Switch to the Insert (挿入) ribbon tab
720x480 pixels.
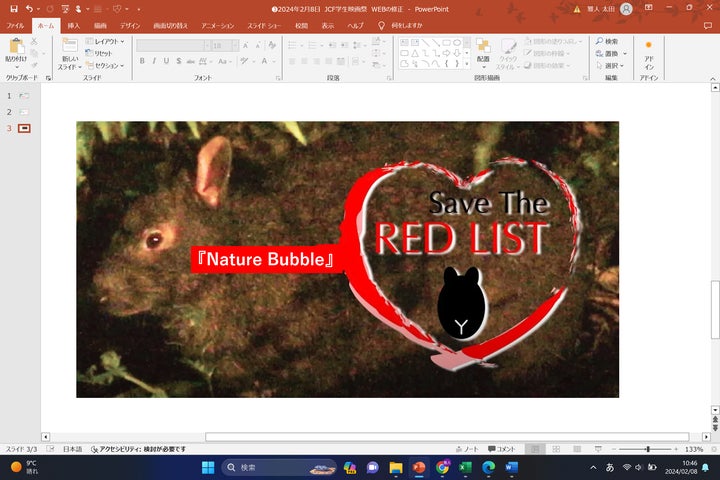point(73,25)
